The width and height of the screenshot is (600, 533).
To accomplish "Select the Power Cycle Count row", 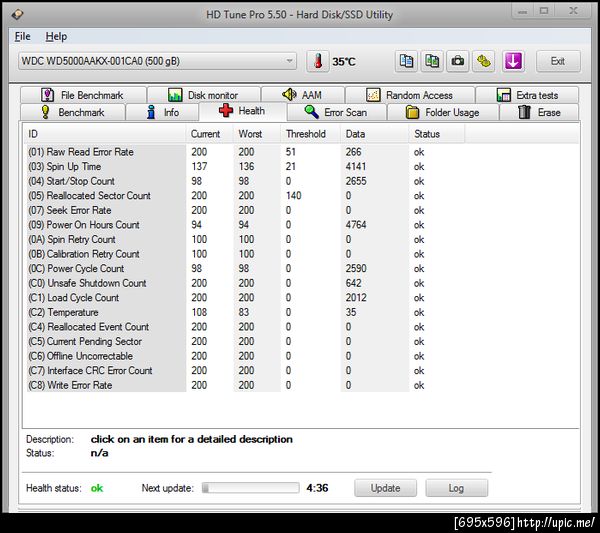I will pos(245,268).
